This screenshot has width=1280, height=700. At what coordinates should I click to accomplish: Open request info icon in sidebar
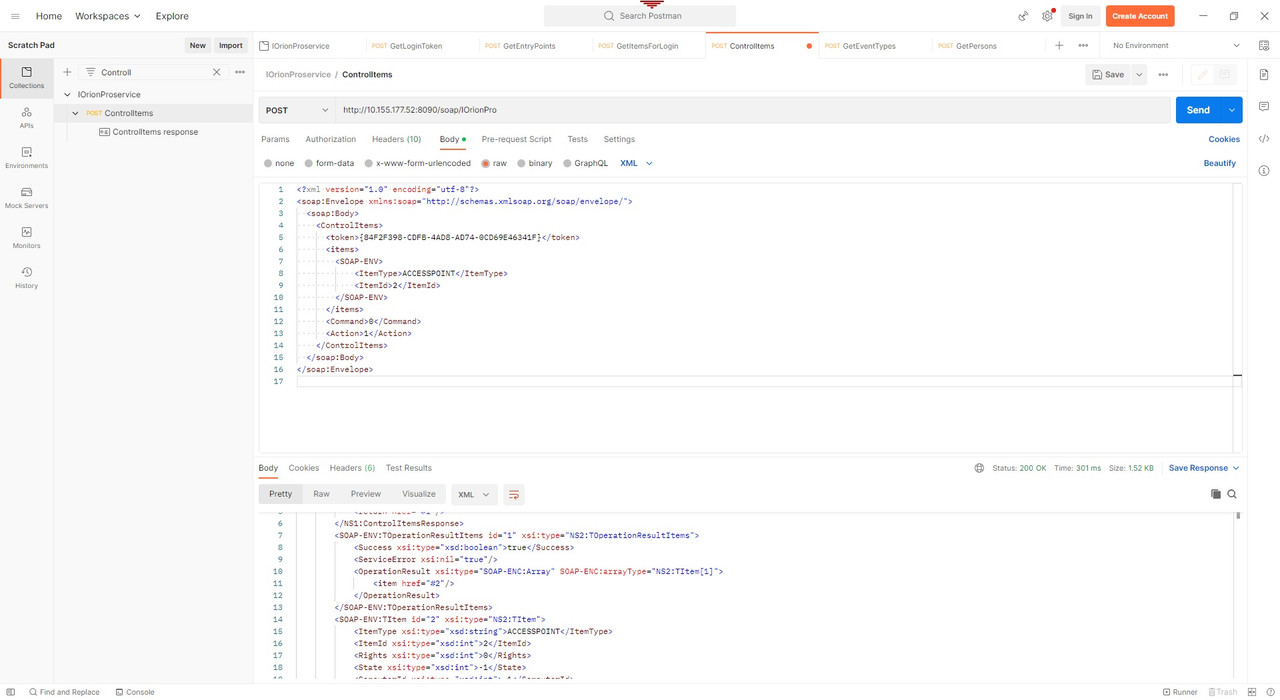pyautogui.click(x=1264, y=171)
